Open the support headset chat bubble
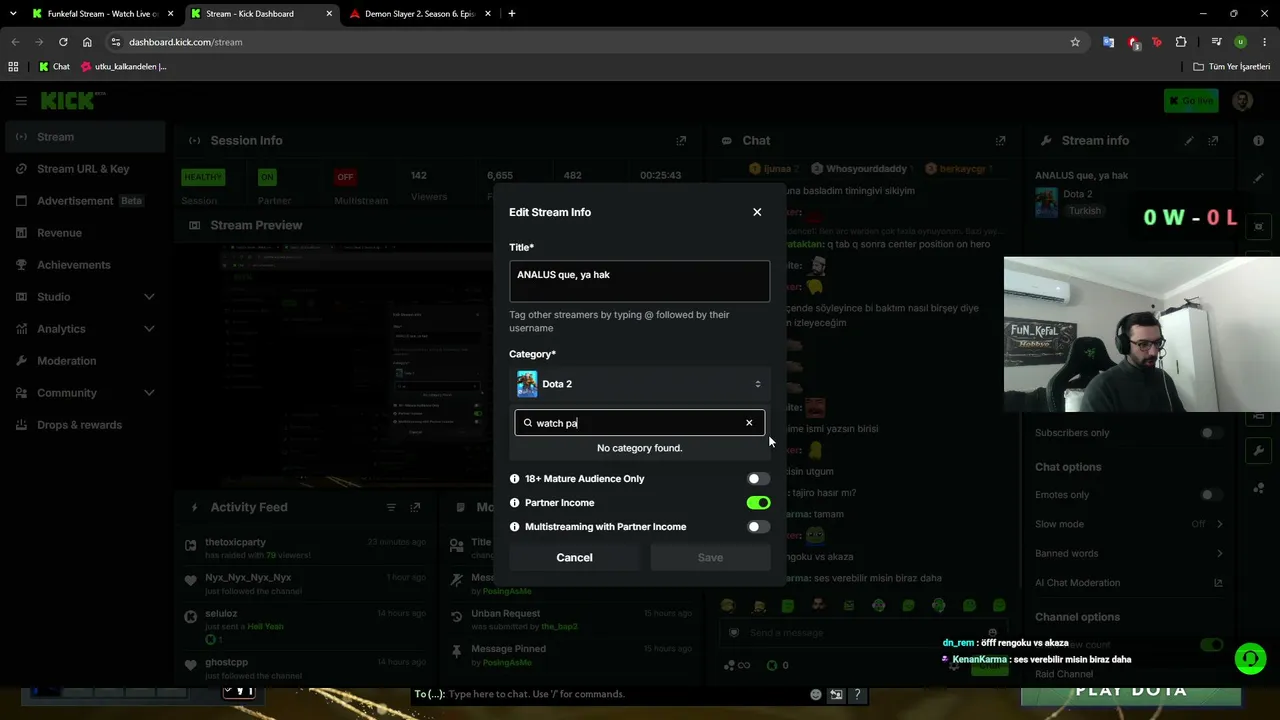 (1249, 658)
